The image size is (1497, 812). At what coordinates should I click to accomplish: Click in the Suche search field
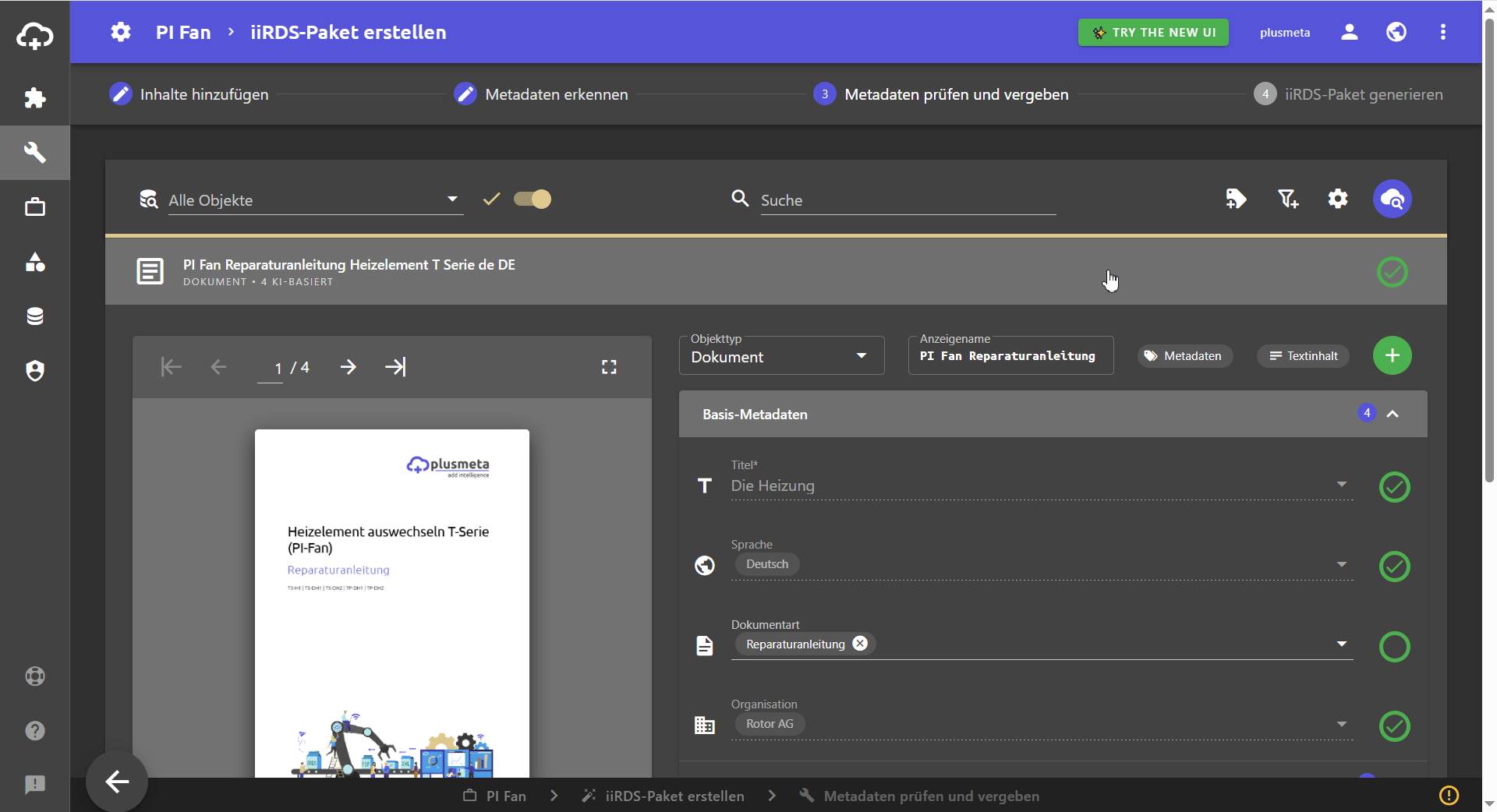coord(907,200)
